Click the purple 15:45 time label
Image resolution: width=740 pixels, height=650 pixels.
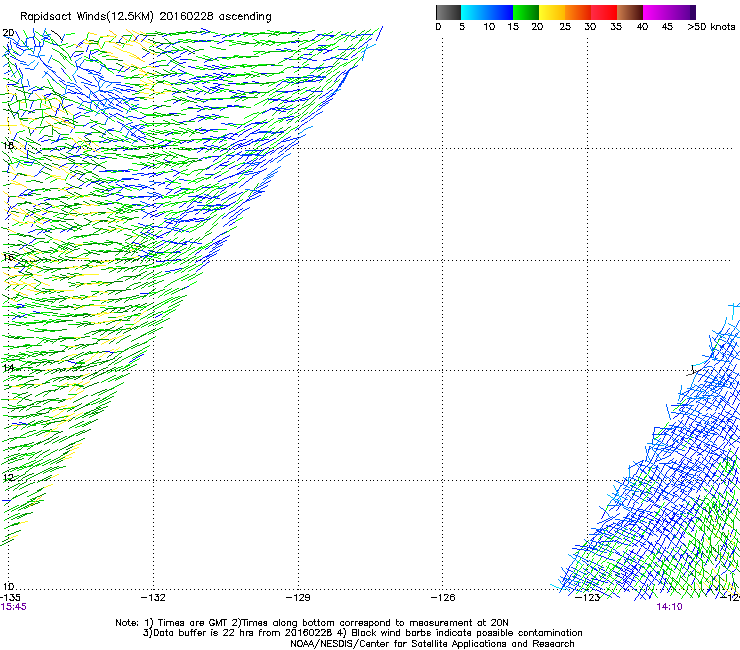coord(14,607)
